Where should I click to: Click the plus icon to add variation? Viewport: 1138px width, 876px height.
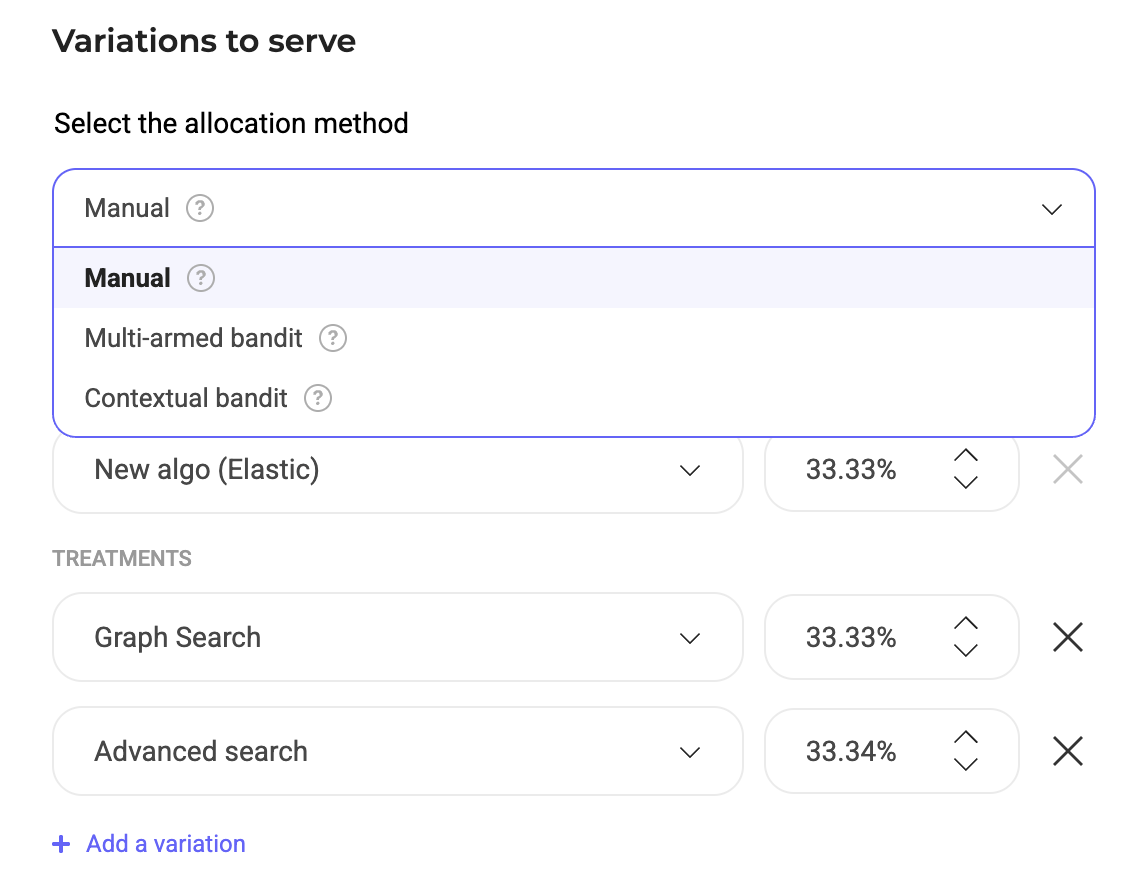click(61, 844)
